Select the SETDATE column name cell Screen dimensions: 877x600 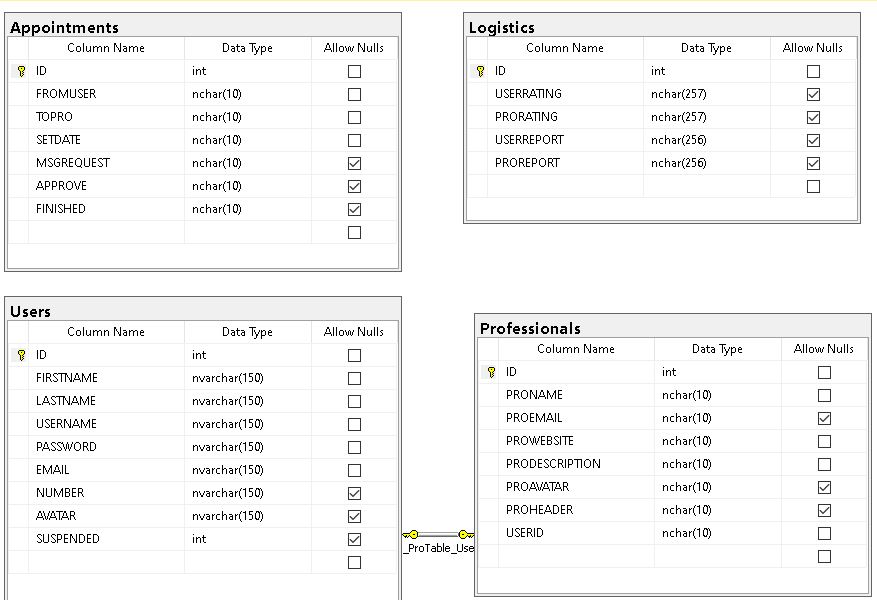tap(106, 140)
